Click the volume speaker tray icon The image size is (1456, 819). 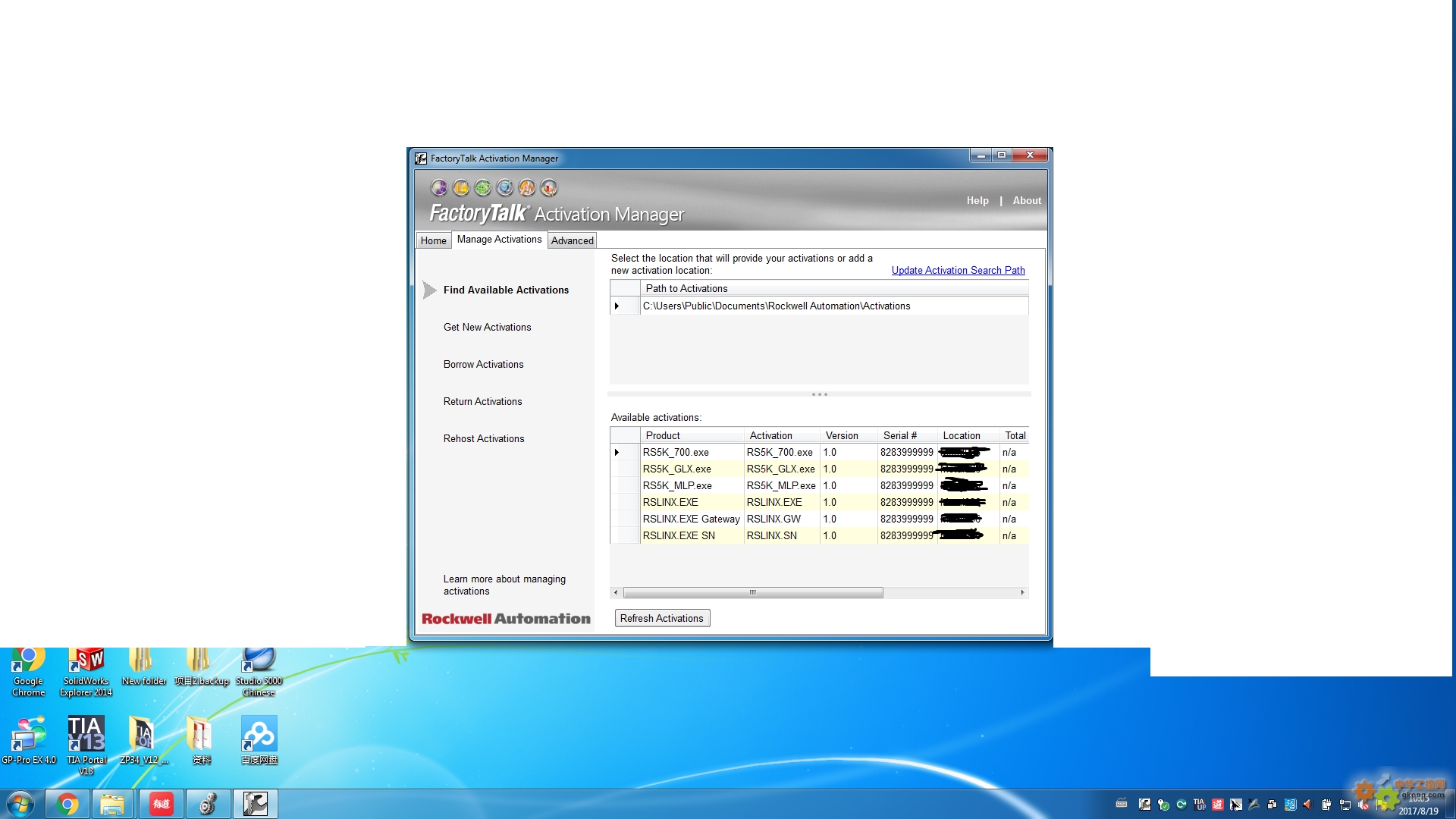point(1307,805)
